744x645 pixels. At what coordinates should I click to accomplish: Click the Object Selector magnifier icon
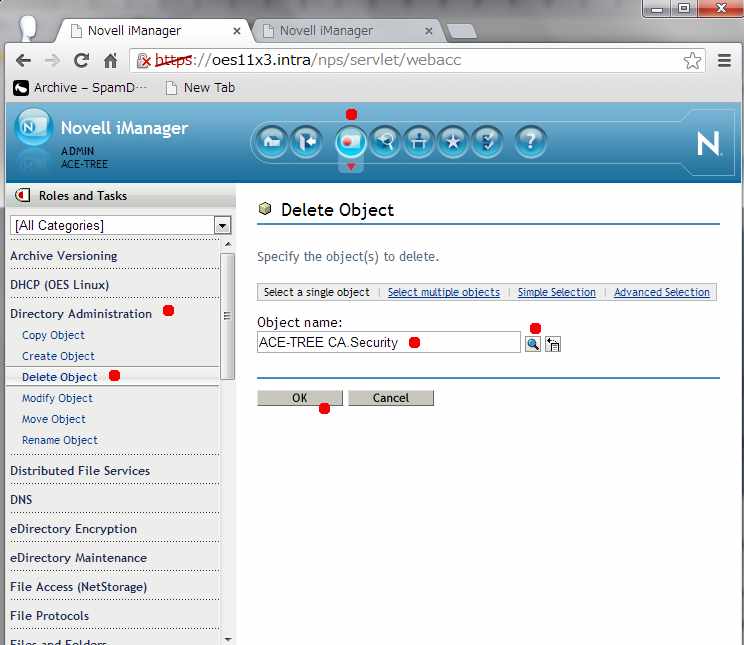point(532,344)
